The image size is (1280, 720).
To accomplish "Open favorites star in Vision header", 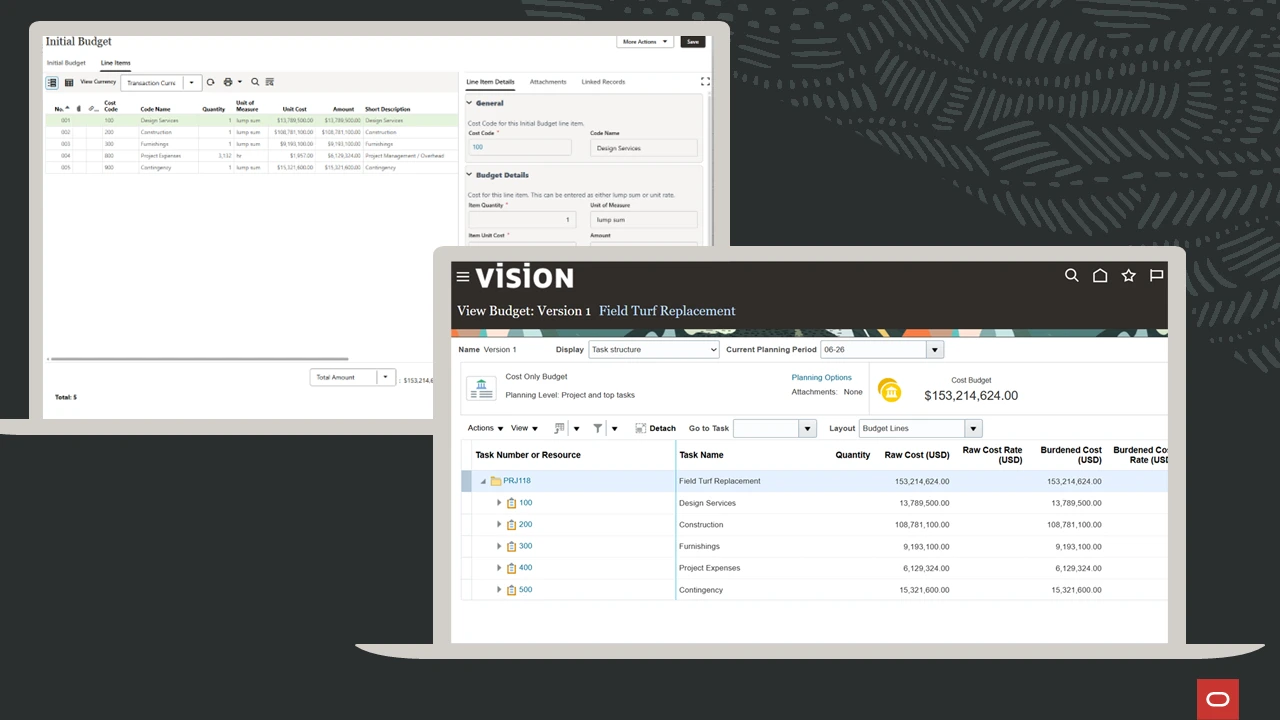I will tap(1129, 276).
